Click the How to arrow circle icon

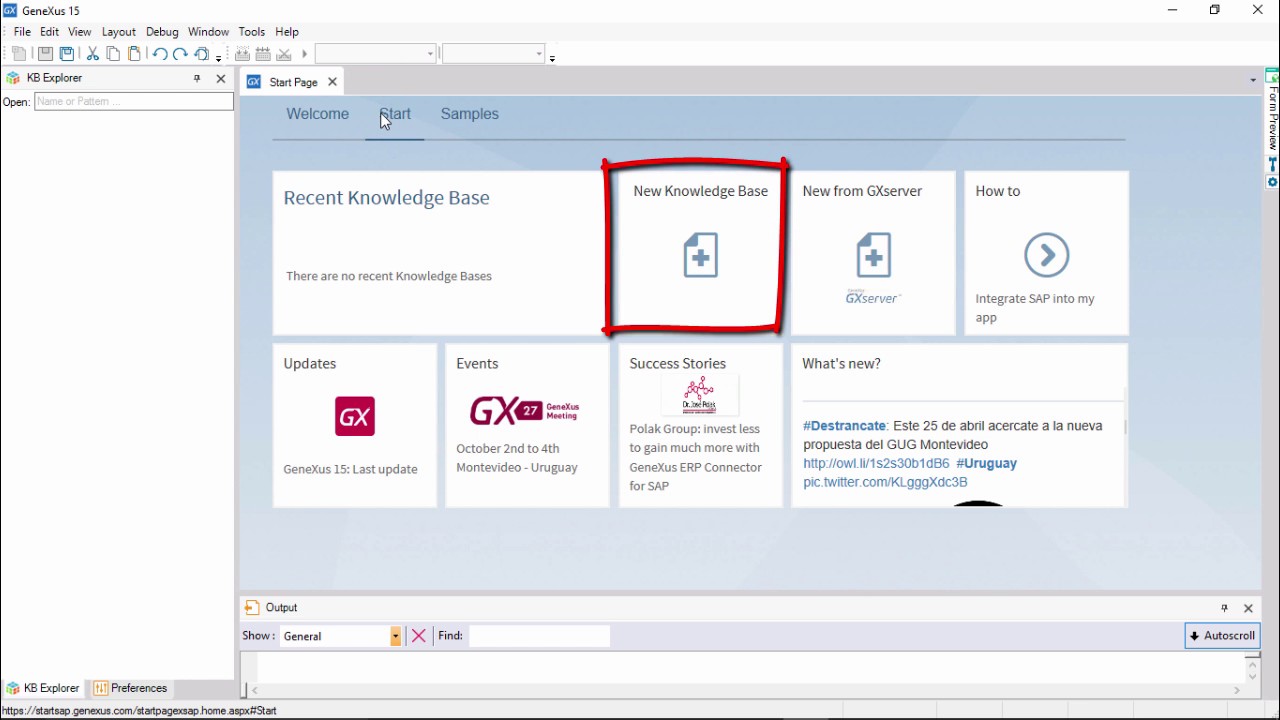click(x=1047, y=255)
